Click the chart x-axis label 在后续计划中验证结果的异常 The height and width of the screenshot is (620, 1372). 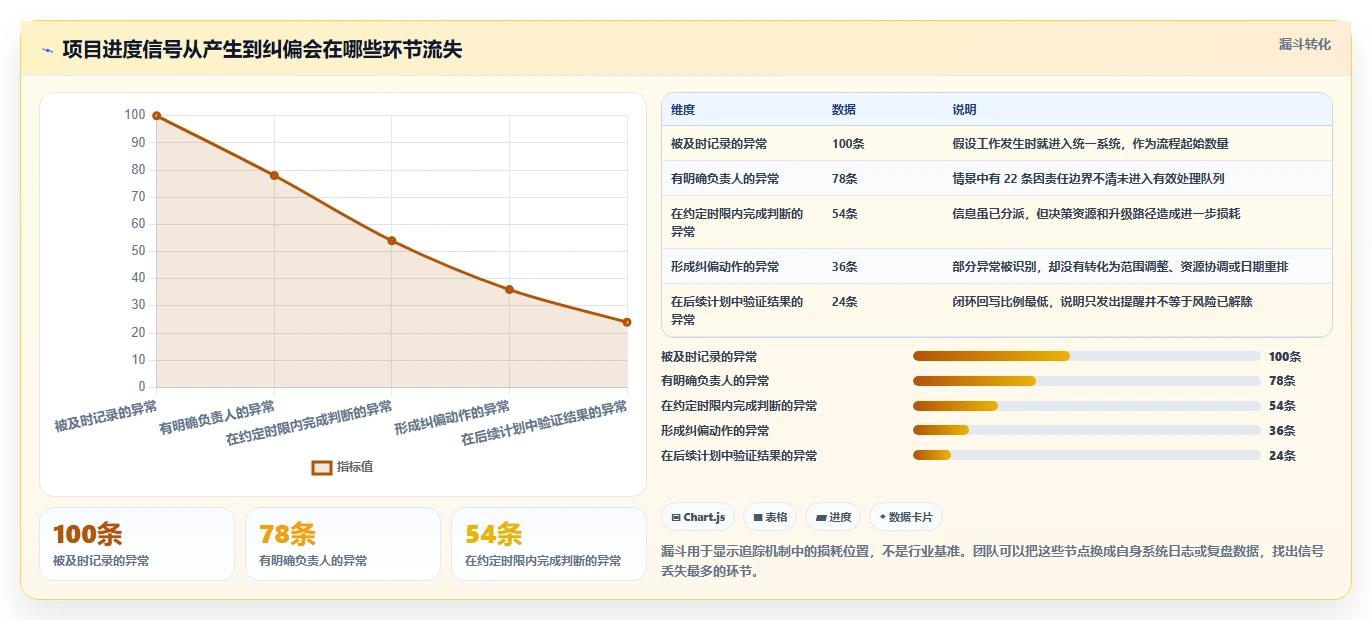[x=544, y=423]
